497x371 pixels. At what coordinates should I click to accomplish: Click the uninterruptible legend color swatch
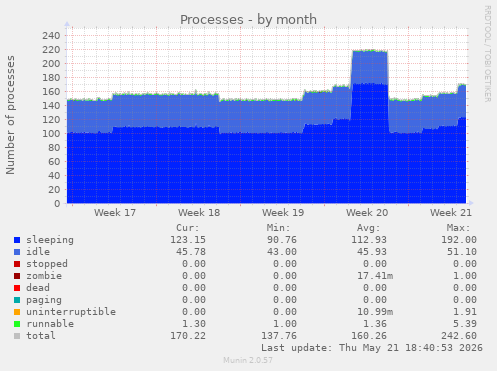click(17, 312)
